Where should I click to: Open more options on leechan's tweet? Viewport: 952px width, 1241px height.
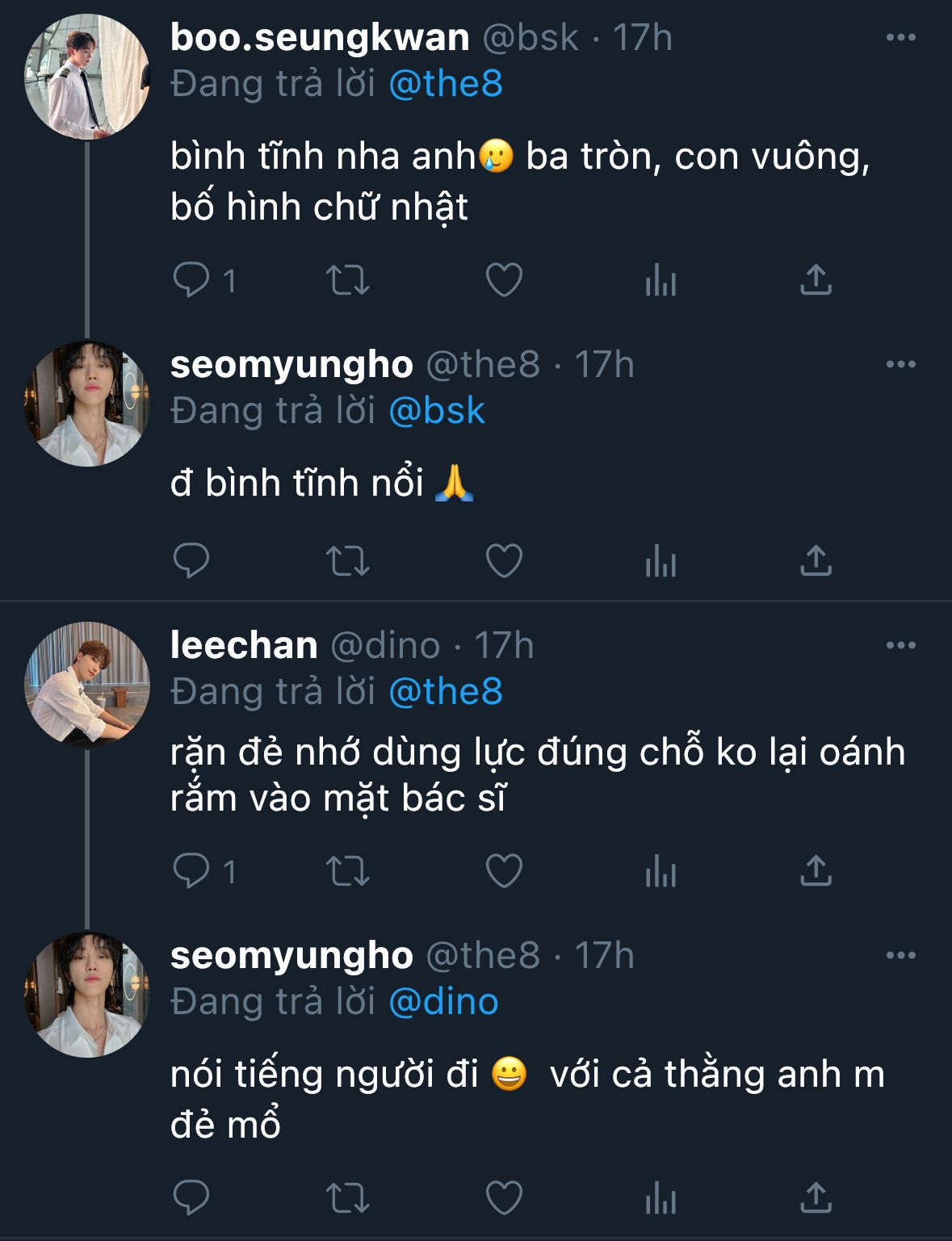pos(900,645)
